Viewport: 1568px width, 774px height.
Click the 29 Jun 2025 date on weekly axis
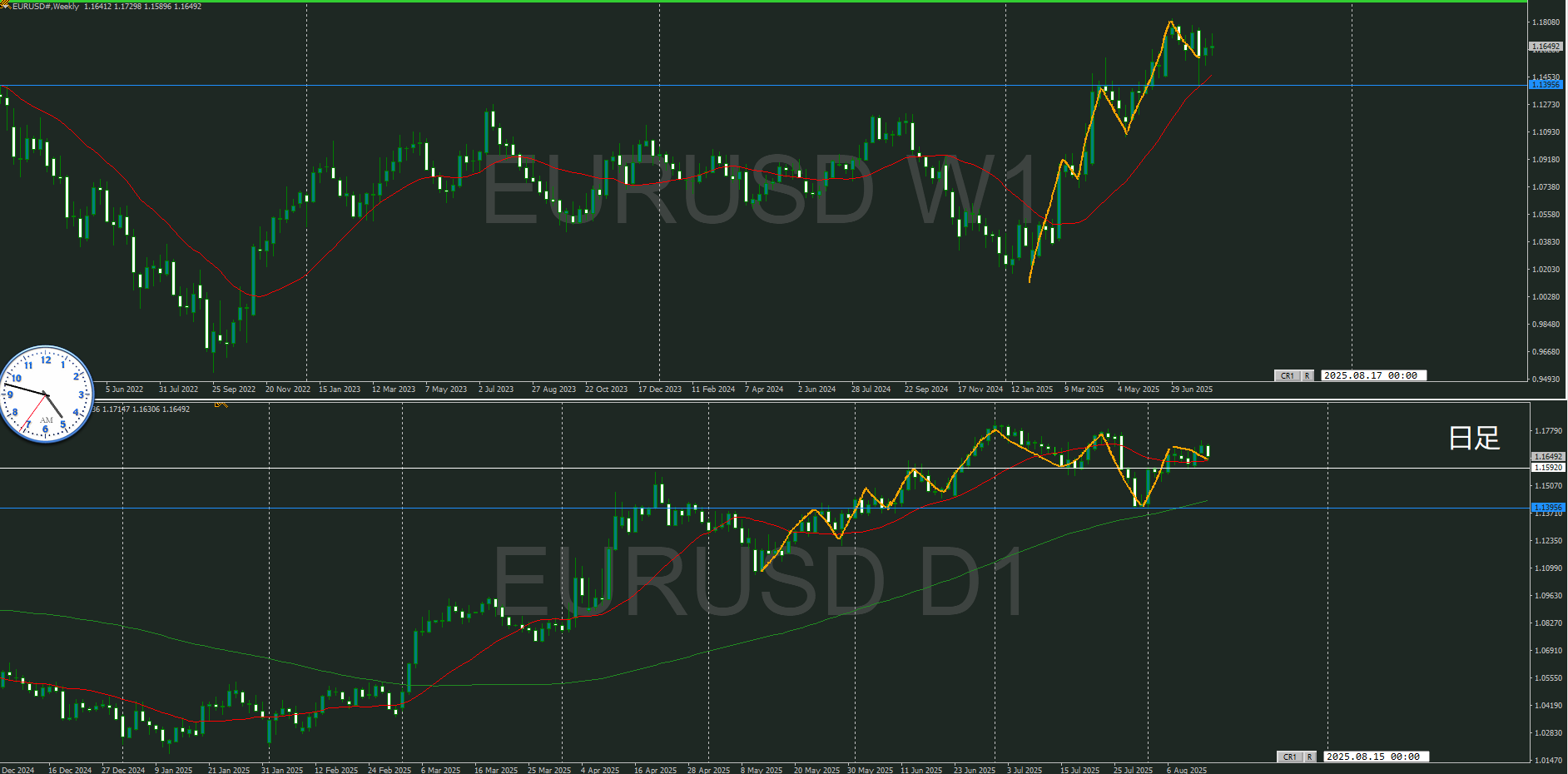pos(1192,389)
